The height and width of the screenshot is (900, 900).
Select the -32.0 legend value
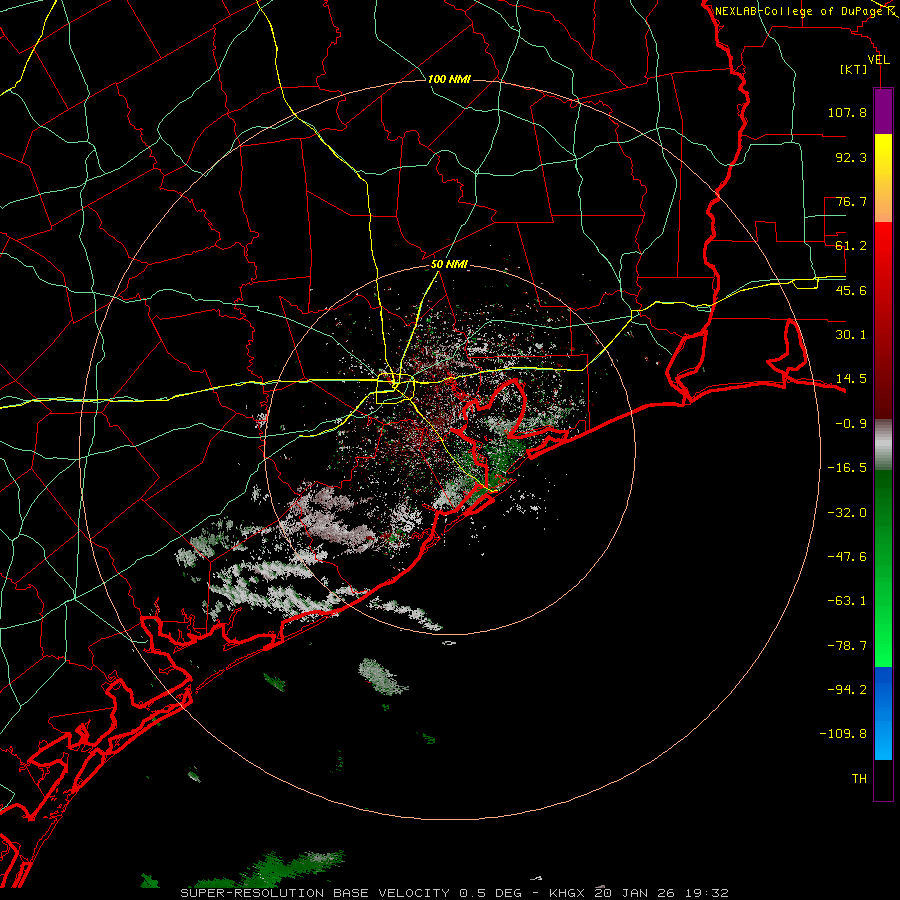click(847, 513)
